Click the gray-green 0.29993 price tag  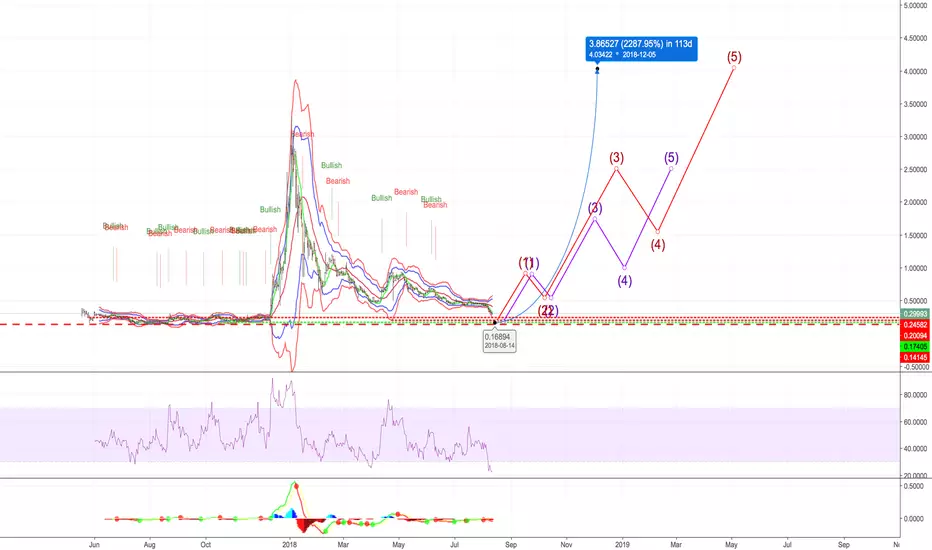tap(915, 314)
